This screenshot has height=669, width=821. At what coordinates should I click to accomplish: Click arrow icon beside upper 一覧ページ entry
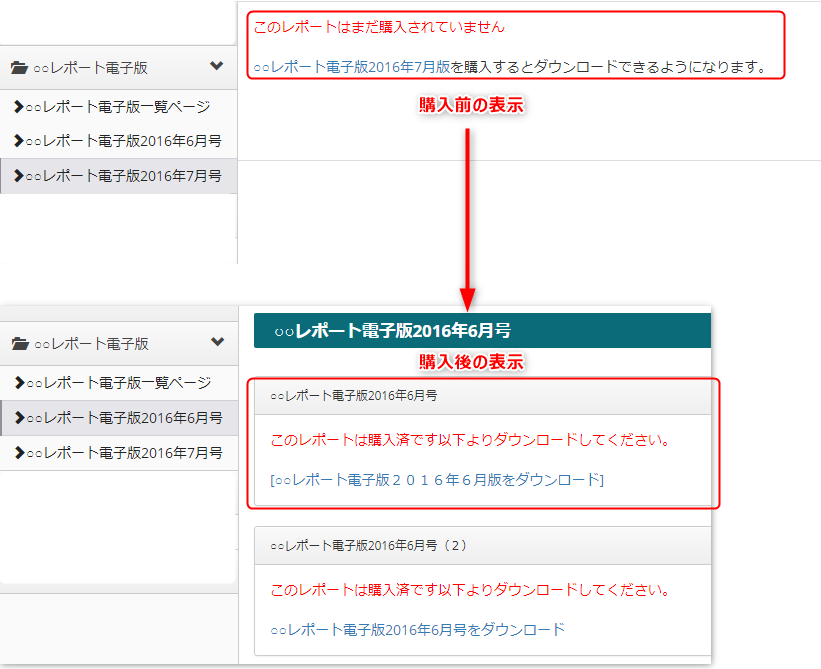(19, 107)
